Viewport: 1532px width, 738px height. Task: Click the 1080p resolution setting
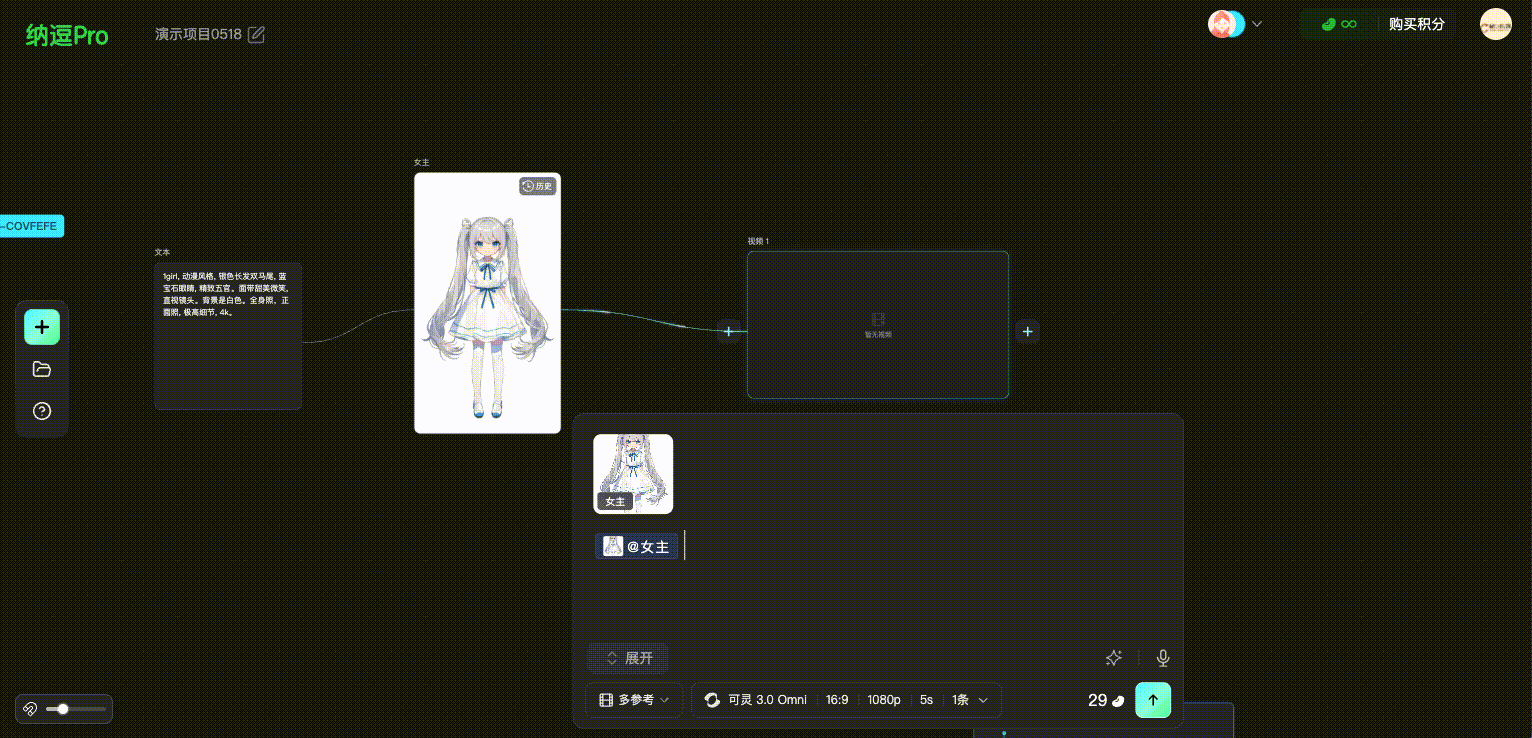(x=884, y=700)
